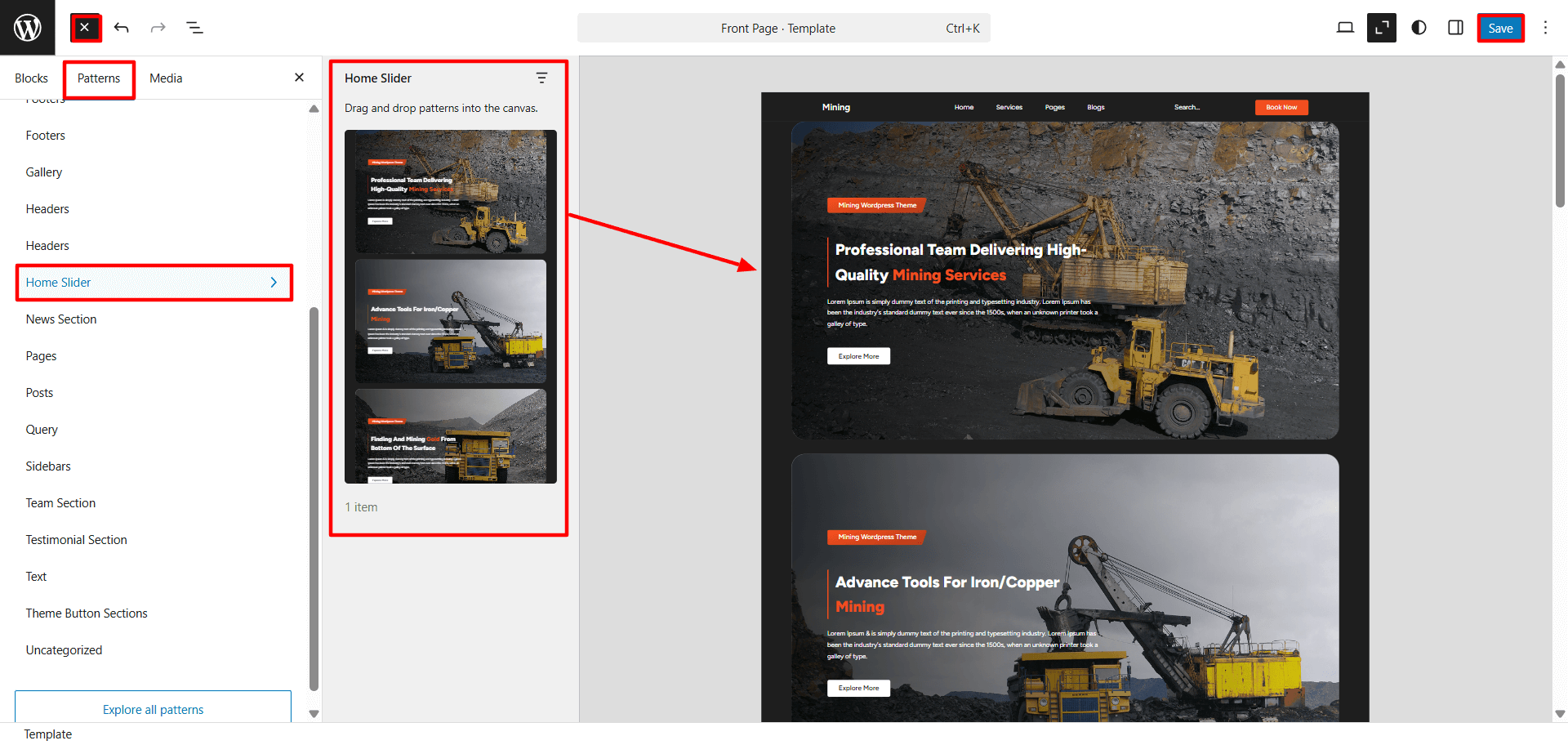Toggle the Zoom Out view button
Screen dimensions: 1568x745
(1382, 28)
